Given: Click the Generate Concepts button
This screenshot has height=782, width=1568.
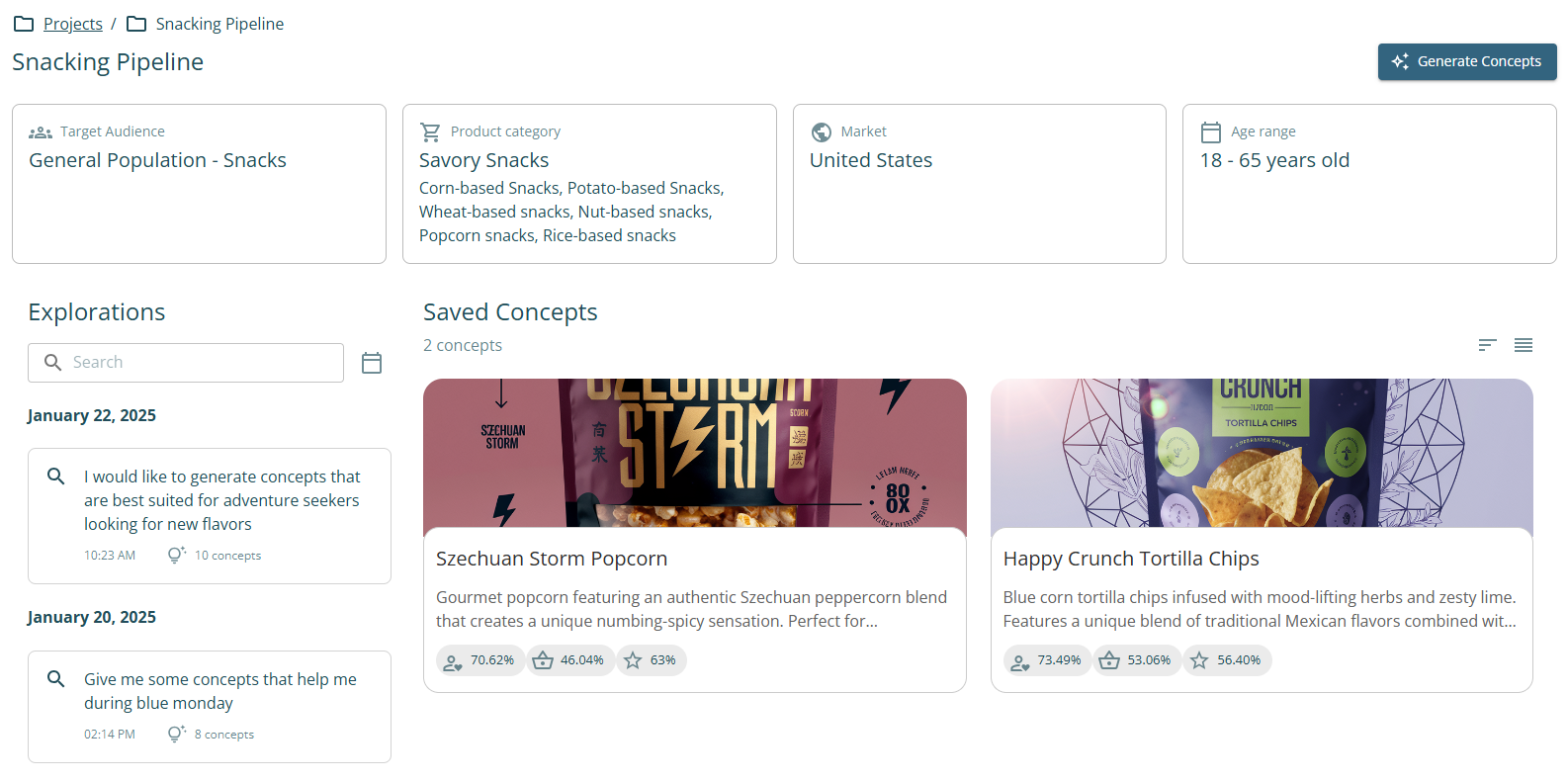Looking at the screenshot, I should [x=1466, y=61].
